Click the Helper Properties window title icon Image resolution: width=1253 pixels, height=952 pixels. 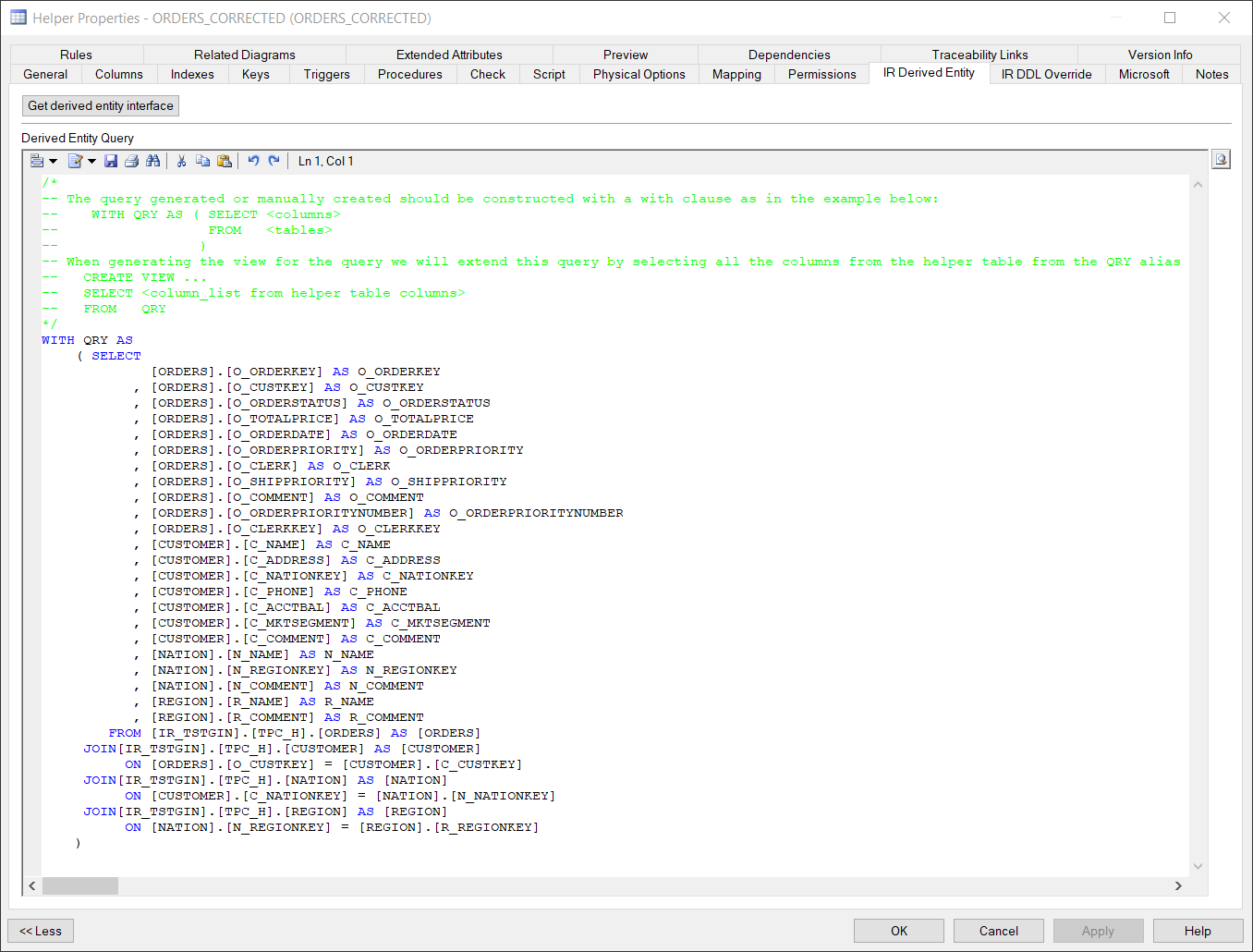(x=18, y=18)
